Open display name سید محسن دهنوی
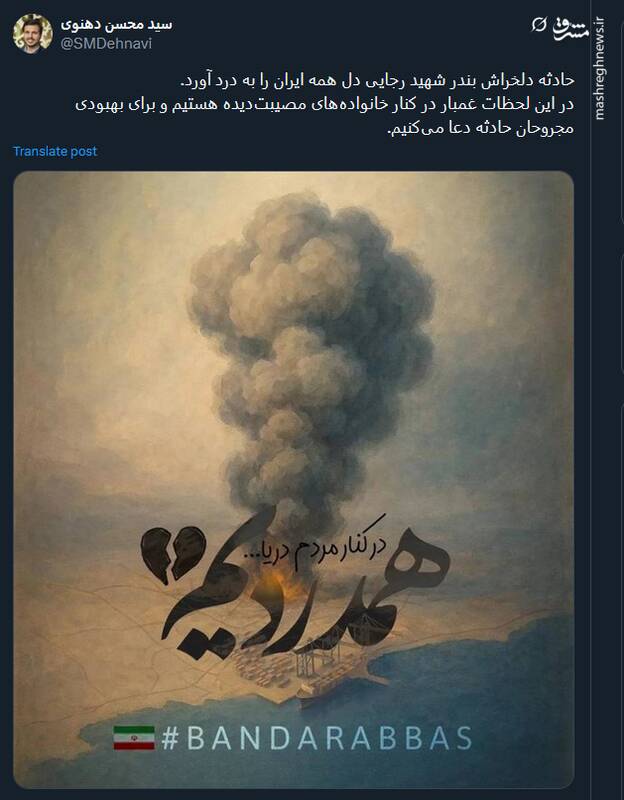Screen dimensions: 624x800 point(116,24)
